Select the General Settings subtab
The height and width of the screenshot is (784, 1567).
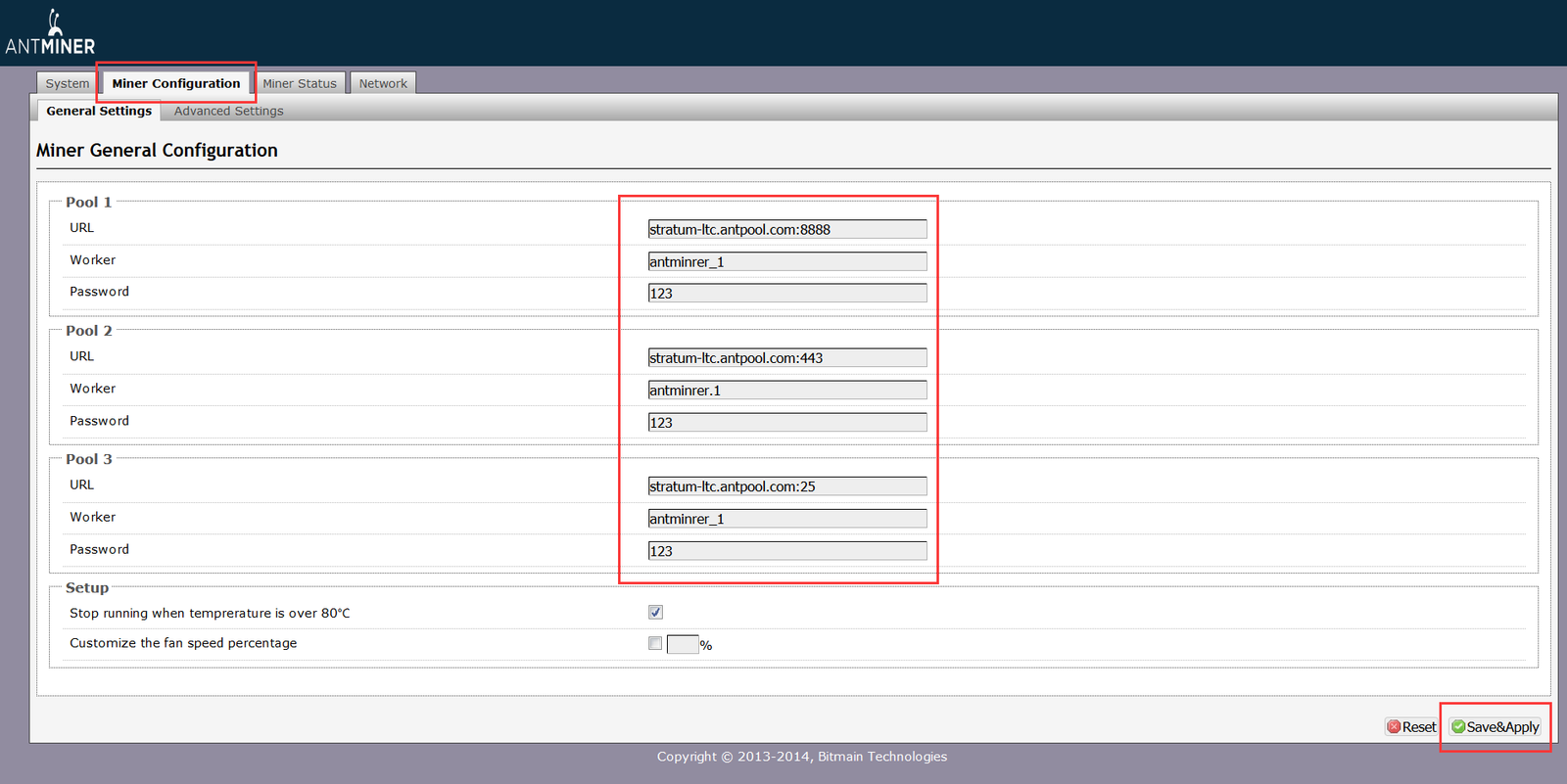(99, 111)
